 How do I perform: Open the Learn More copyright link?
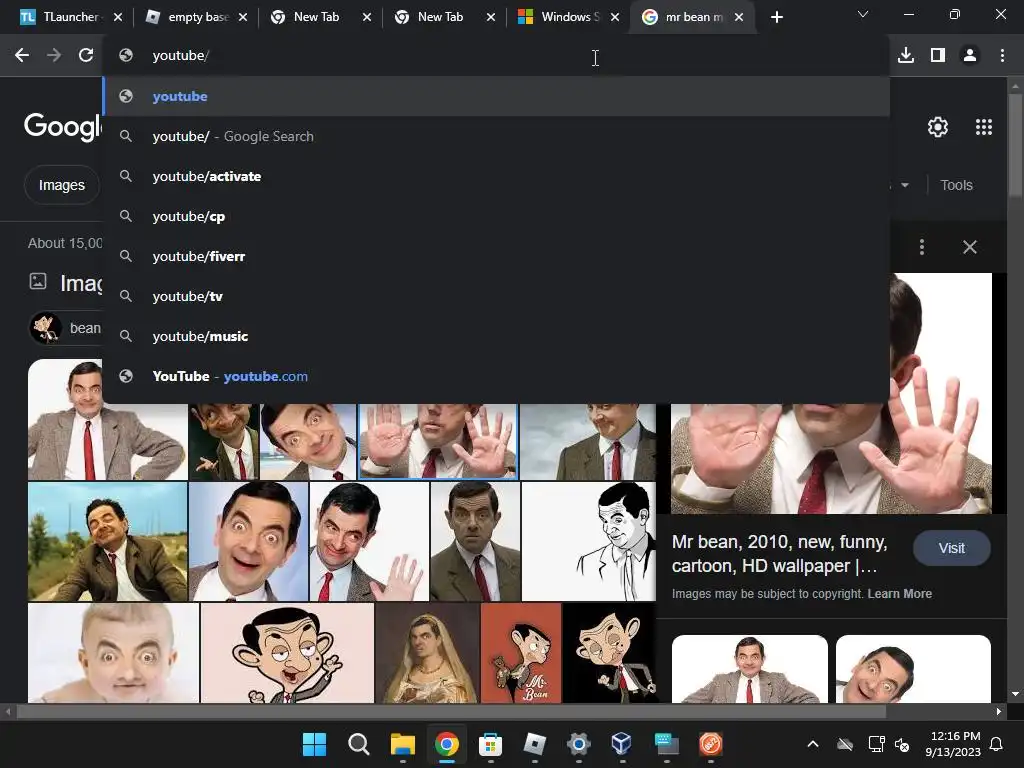click(899, 594)
